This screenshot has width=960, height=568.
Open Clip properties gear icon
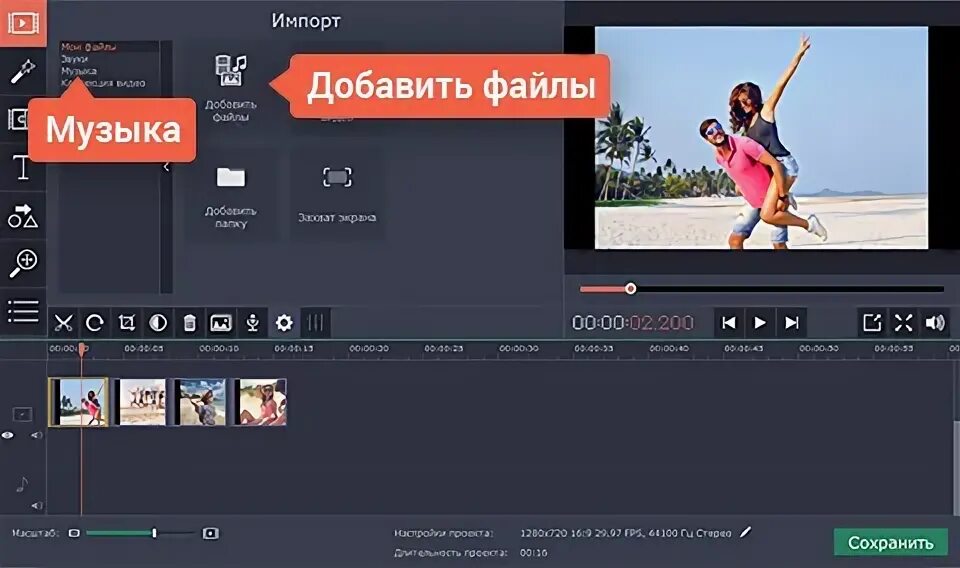pos(284,323)
